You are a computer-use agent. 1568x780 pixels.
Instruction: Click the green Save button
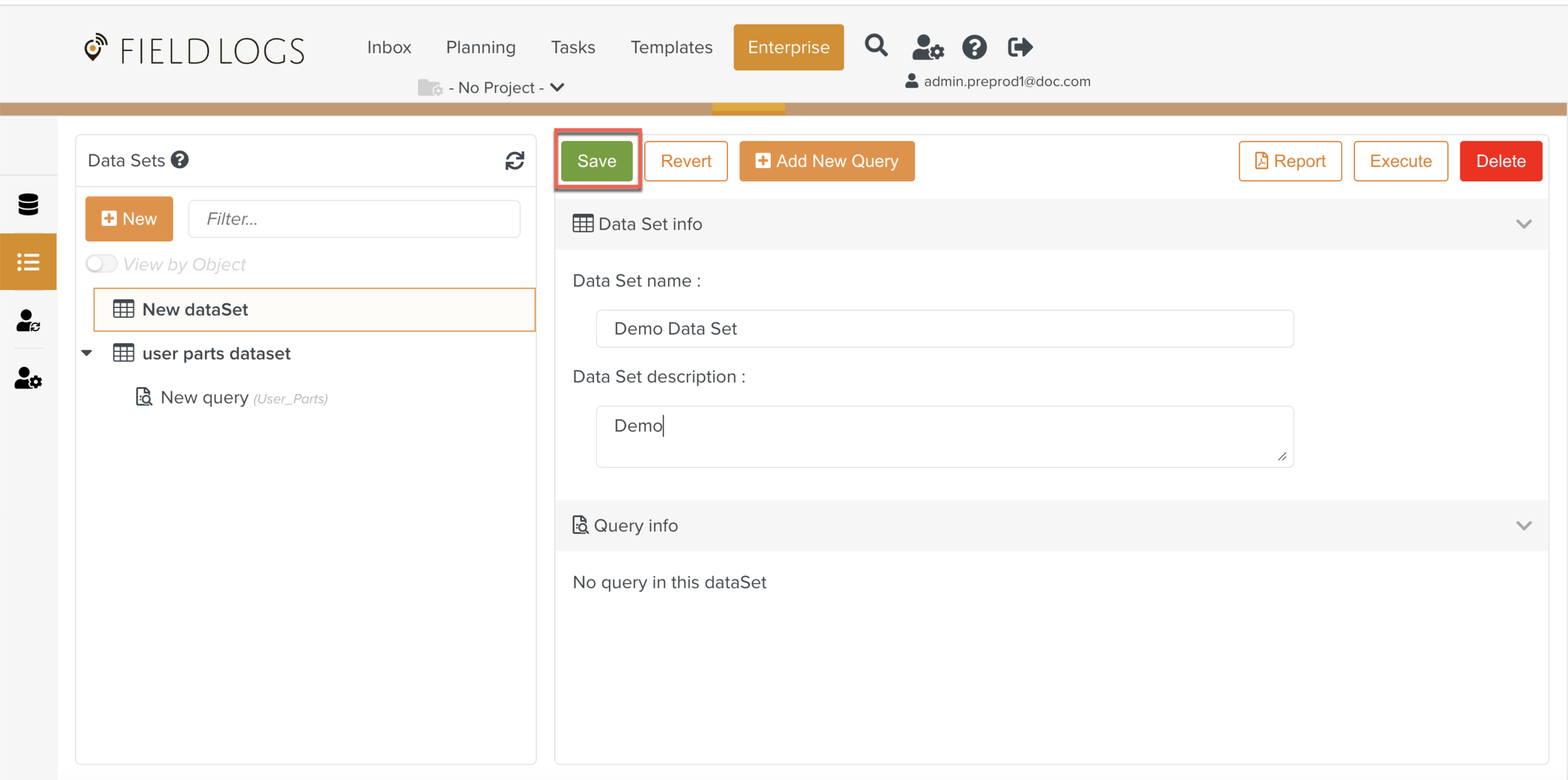[x=596, y=161]
